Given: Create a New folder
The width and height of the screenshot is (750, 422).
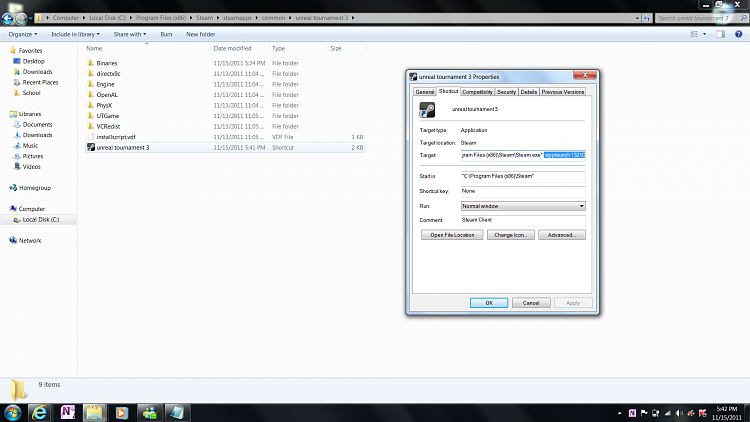Looking at the screenshot, I should click(200, 34).
